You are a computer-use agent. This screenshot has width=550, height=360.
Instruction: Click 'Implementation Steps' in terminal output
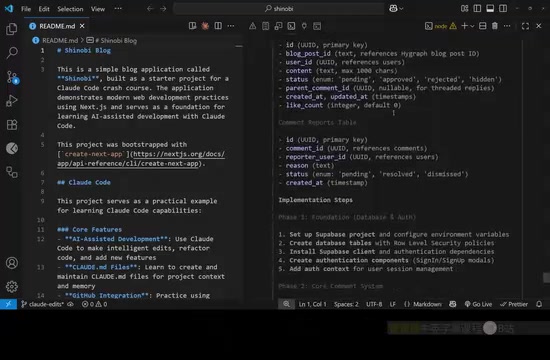[315, 200]
